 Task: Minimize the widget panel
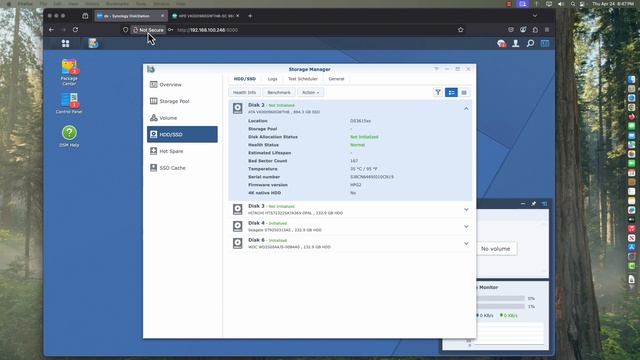pos(523,203)
